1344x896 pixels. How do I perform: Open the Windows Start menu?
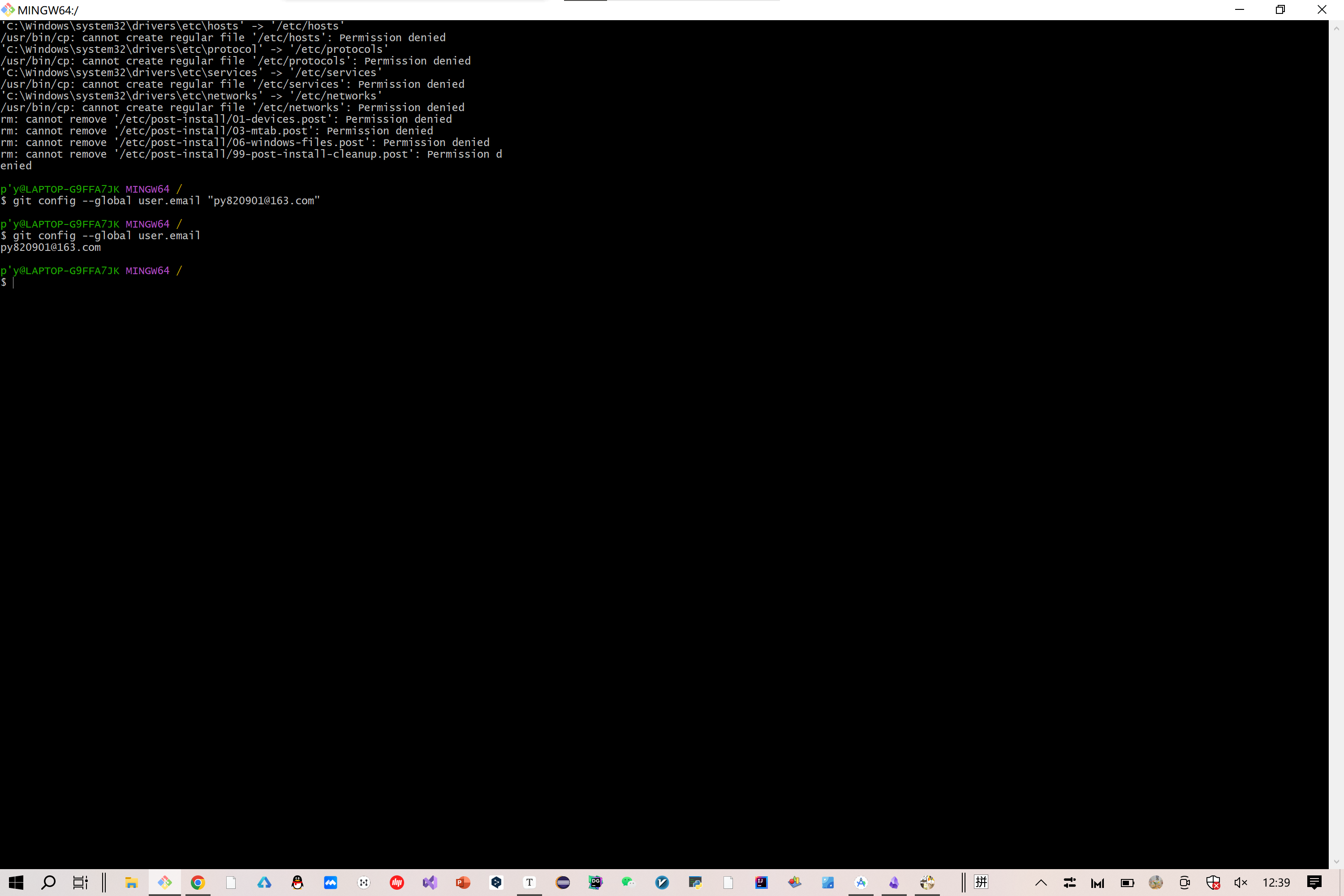(16, 882)
